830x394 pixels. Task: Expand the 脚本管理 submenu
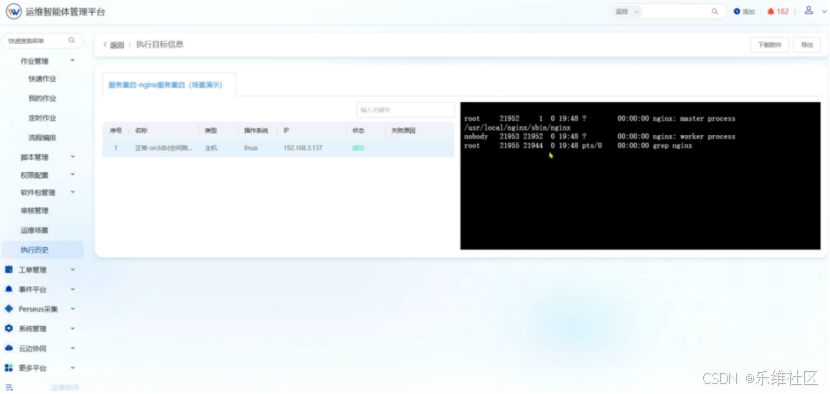click(x=73, y=157)
